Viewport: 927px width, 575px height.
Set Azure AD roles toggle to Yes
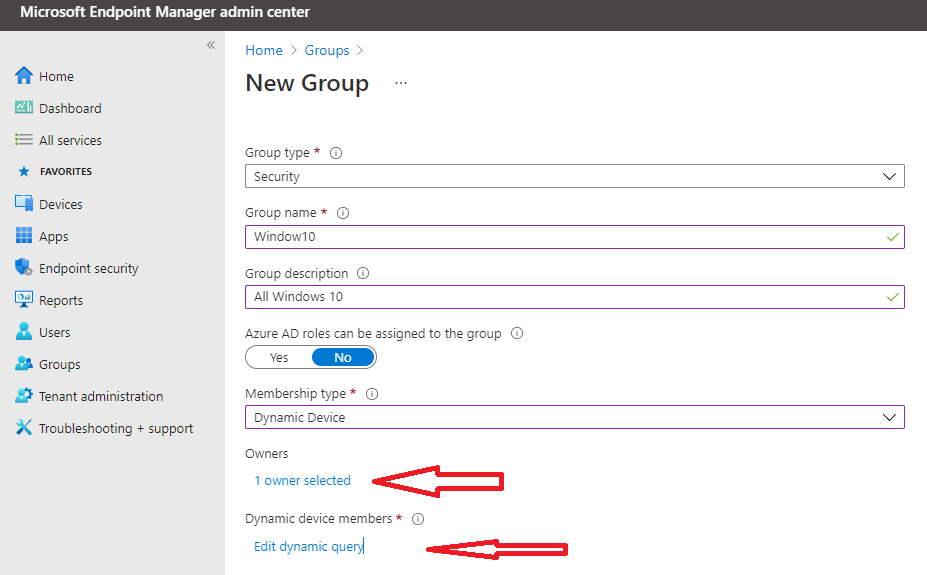pyautogui.click(x=278, y=358)
